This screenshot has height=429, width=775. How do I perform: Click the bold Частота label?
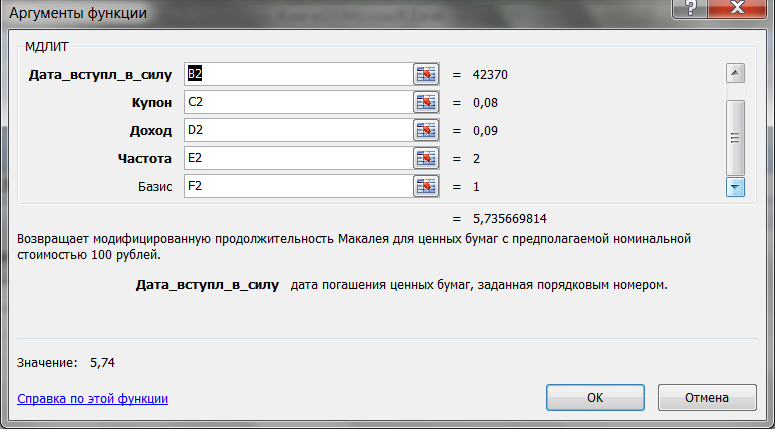click(x=145, y=159)
